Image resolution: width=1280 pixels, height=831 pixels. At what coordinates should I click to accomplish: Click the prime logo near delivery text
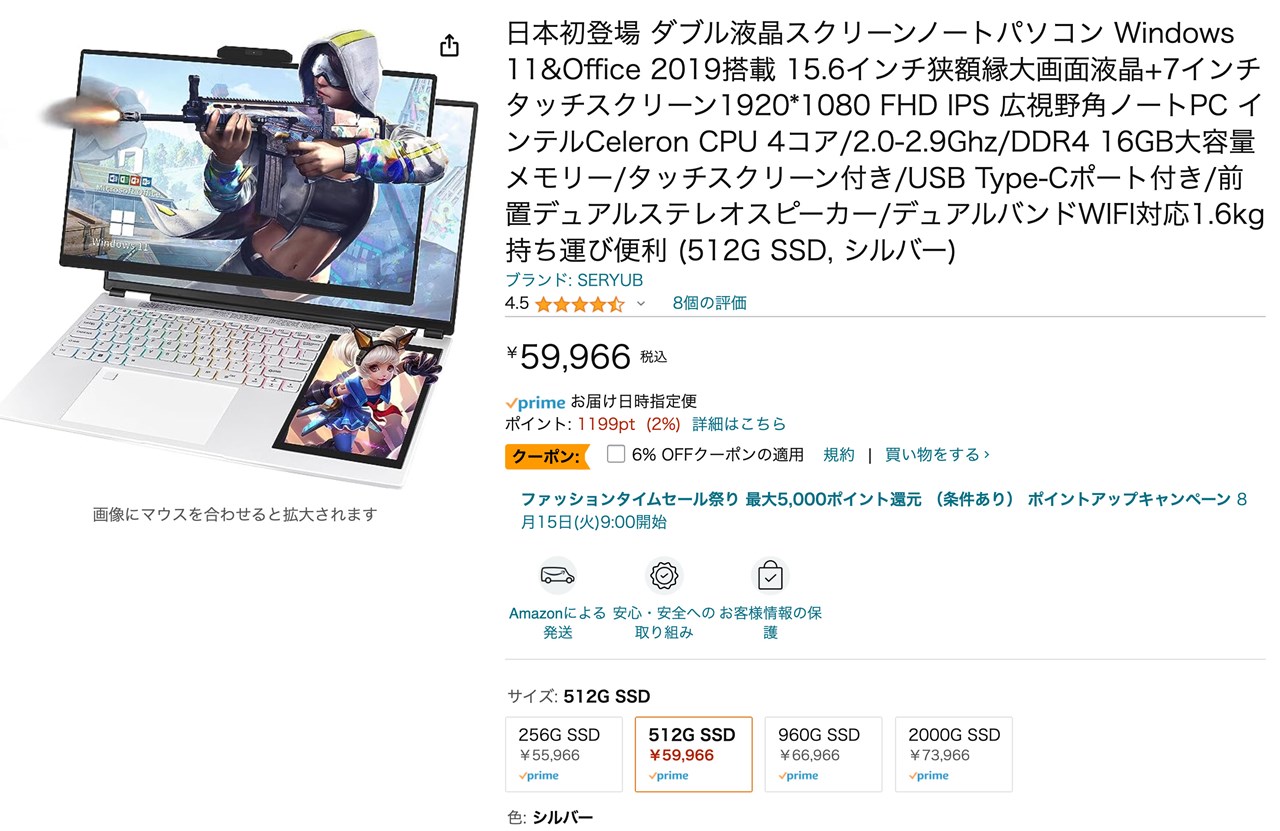click(536, 402)
